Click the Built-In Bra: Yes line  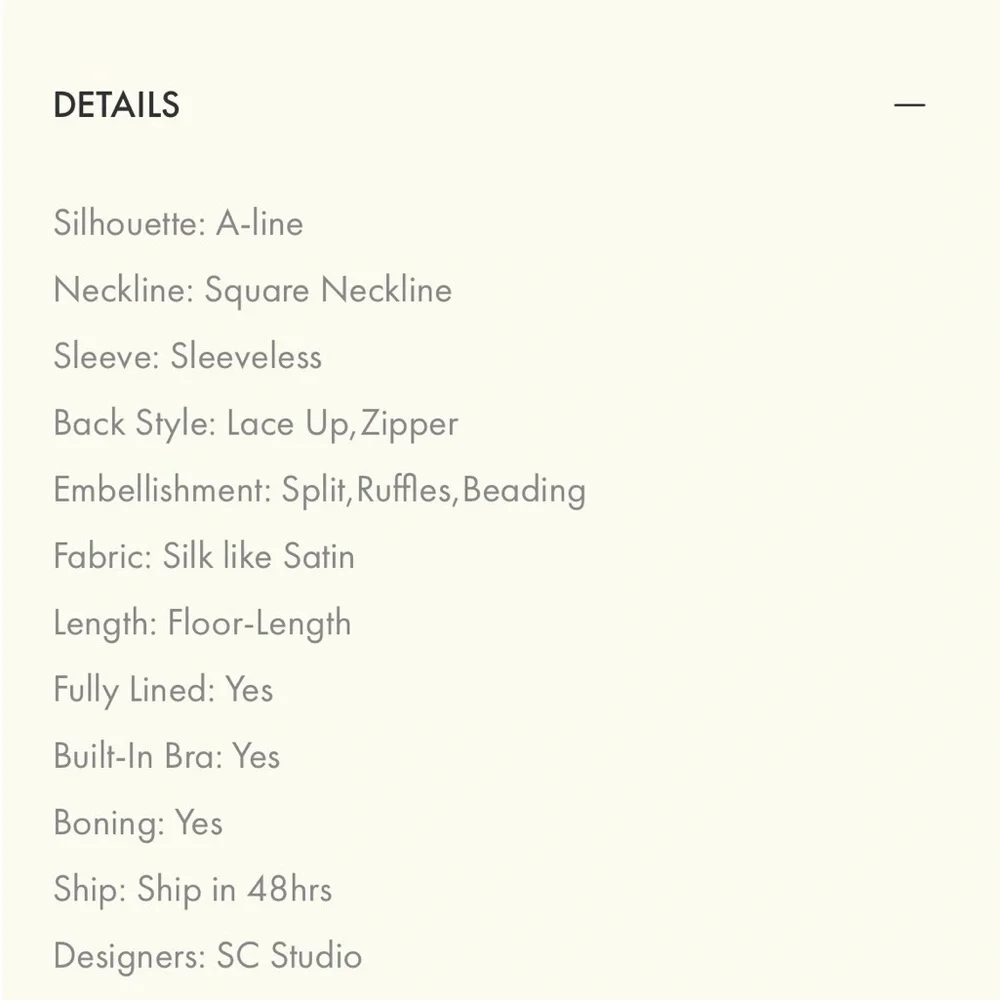(x=167, y=756)
